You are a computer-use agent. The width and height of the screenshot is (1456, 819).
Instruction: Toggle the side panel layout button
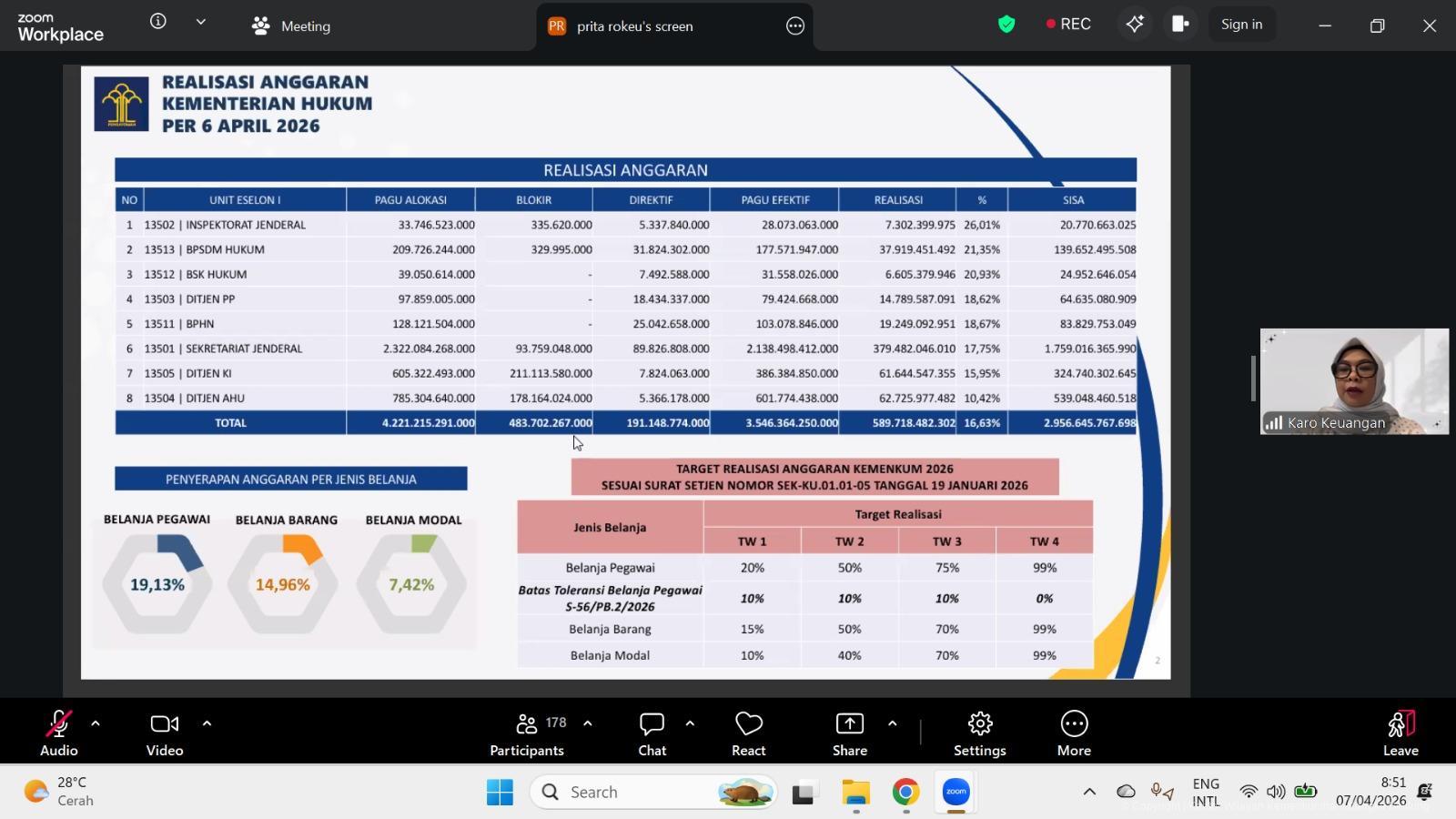[x=1180, y=25]
